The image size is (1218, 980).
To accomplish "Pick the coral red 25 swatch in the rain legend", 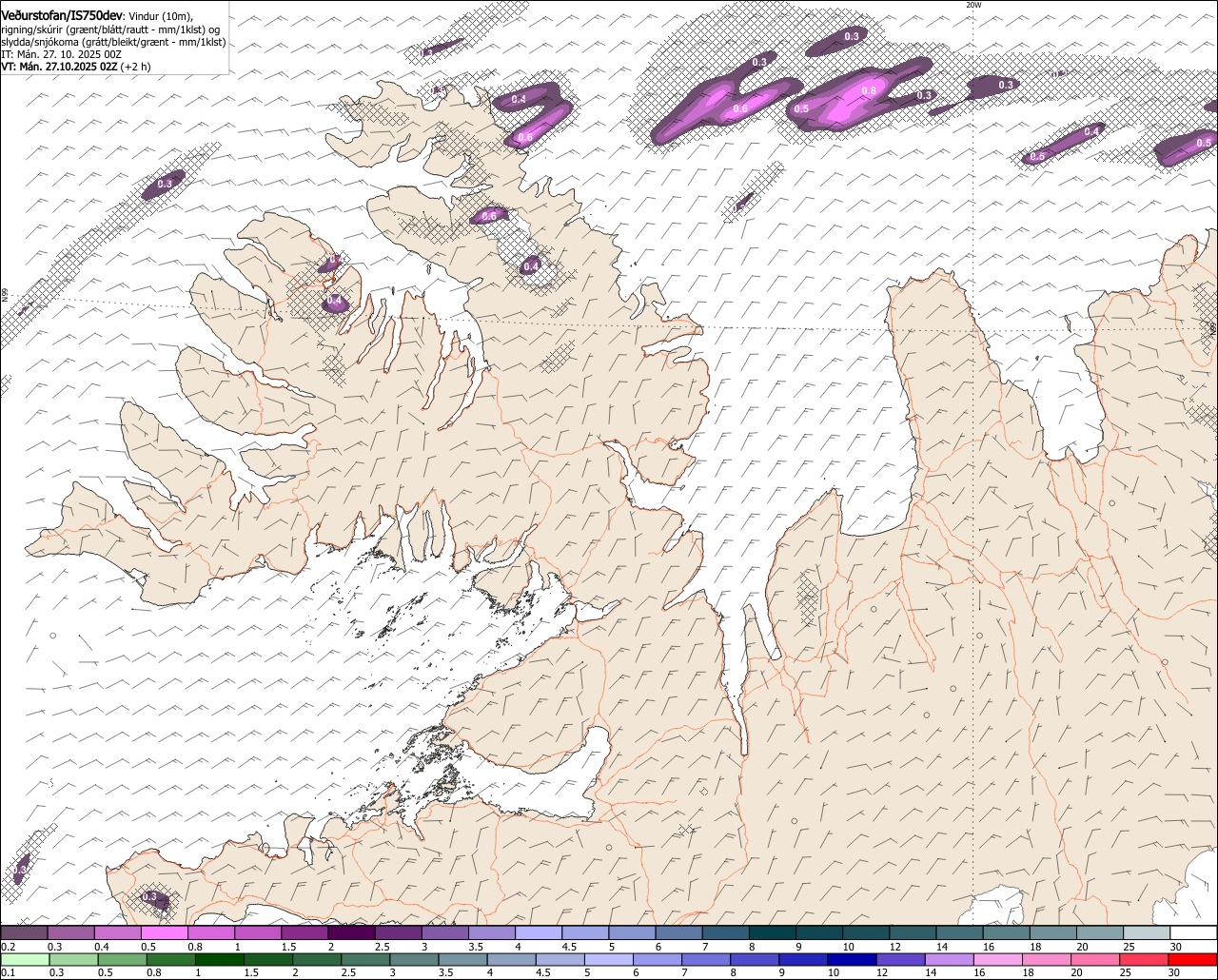I will click(1146, 959).
